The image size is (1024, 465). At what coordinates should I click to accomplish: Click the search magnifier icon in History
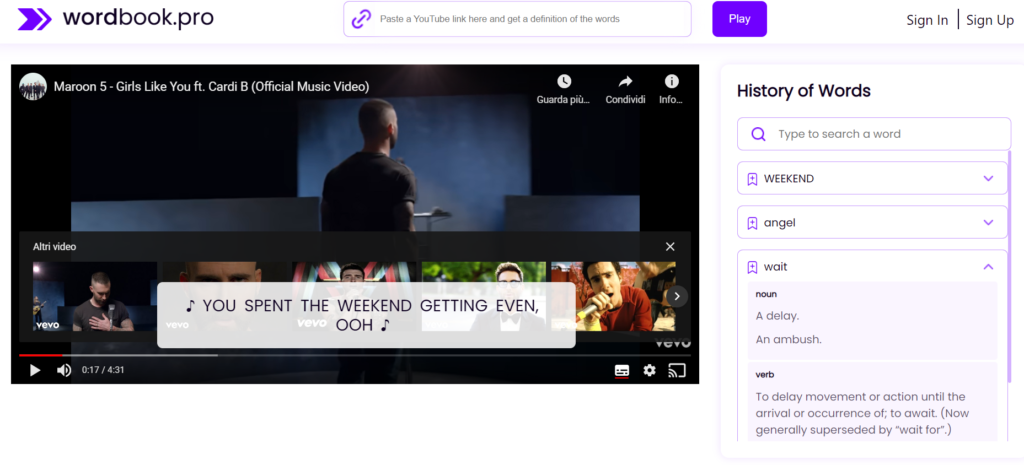tap(758, 134)
